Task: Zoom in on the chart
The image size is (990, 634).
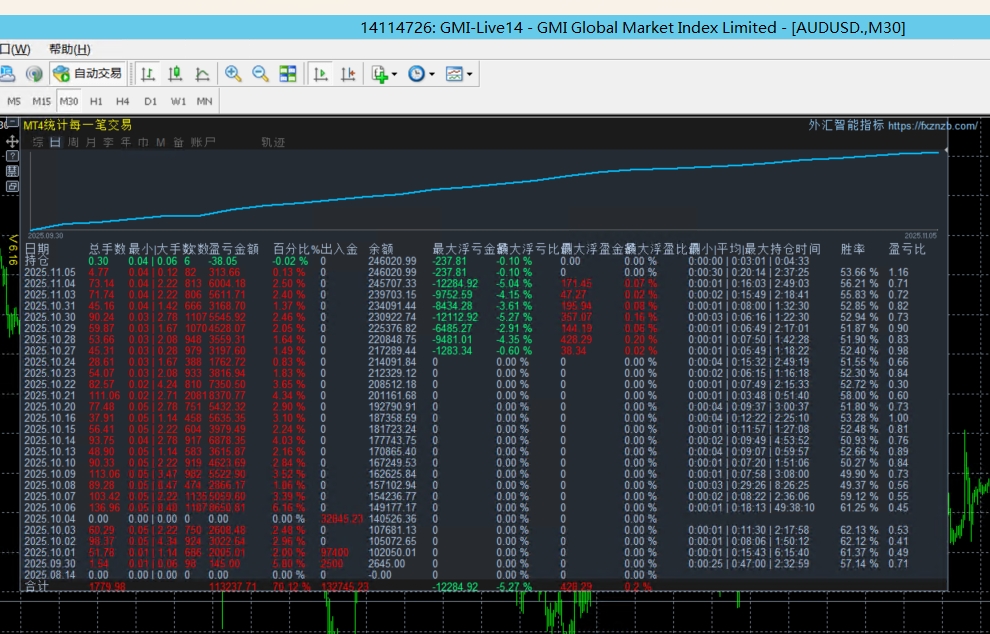Action: click(233, 73)
